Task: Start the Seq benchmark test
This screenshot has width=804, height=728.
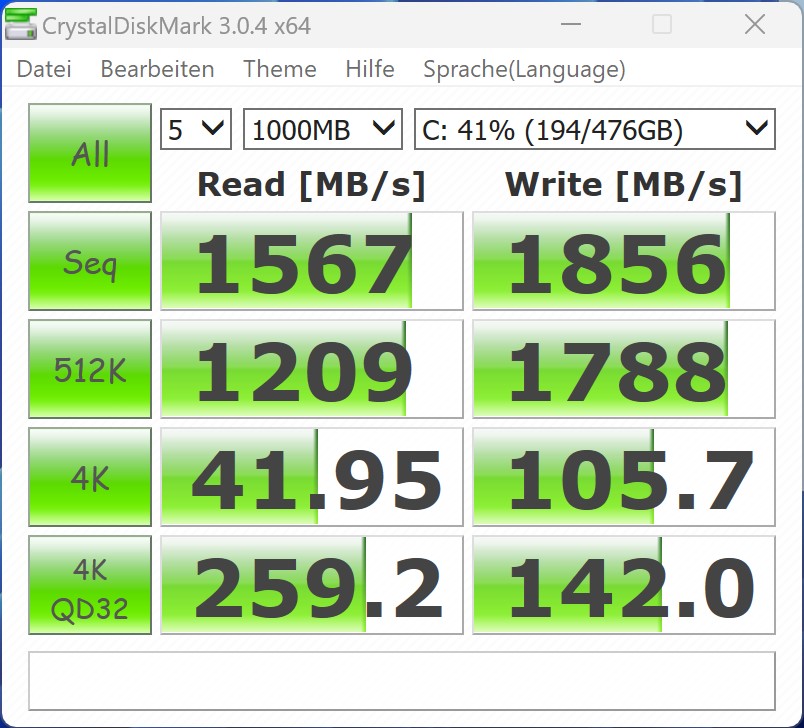Action: pyautogui.click(x=90, y=261)
